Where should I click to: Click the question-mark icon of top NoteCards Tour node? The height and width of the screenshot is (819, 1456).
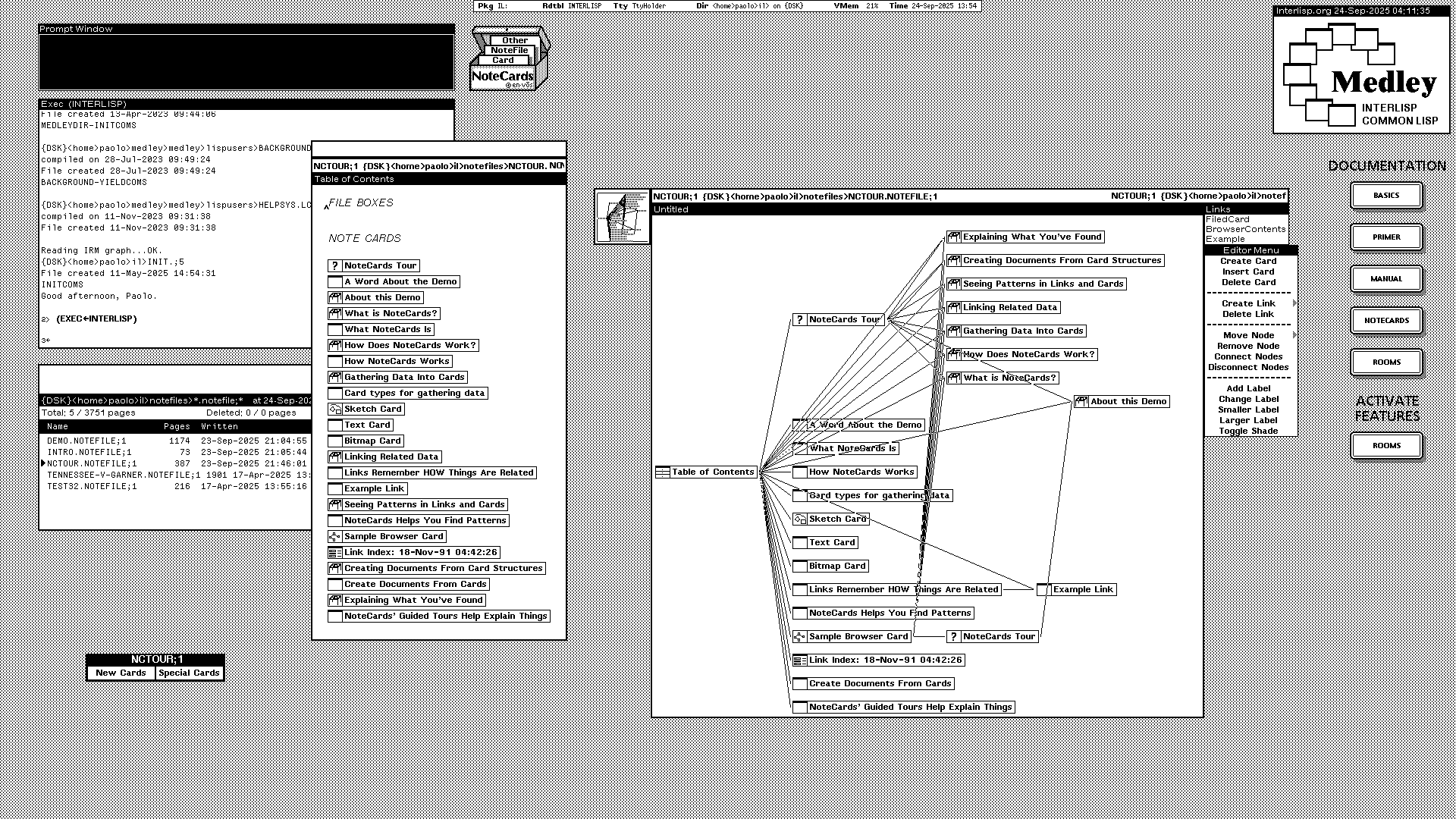click(x=800, y=319)
